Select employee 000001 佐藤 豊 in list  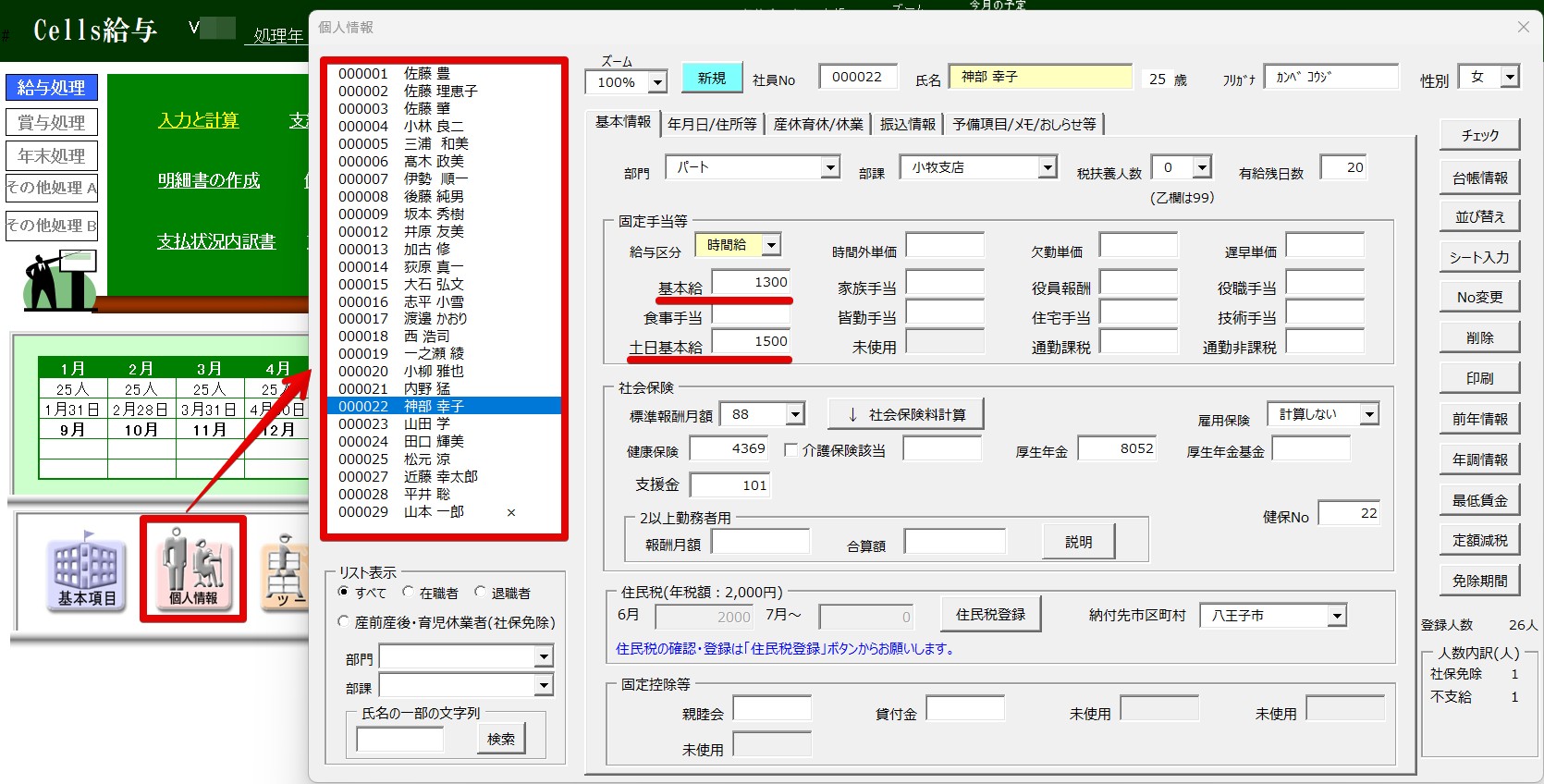pyautogui.click(x=445, y=73)
